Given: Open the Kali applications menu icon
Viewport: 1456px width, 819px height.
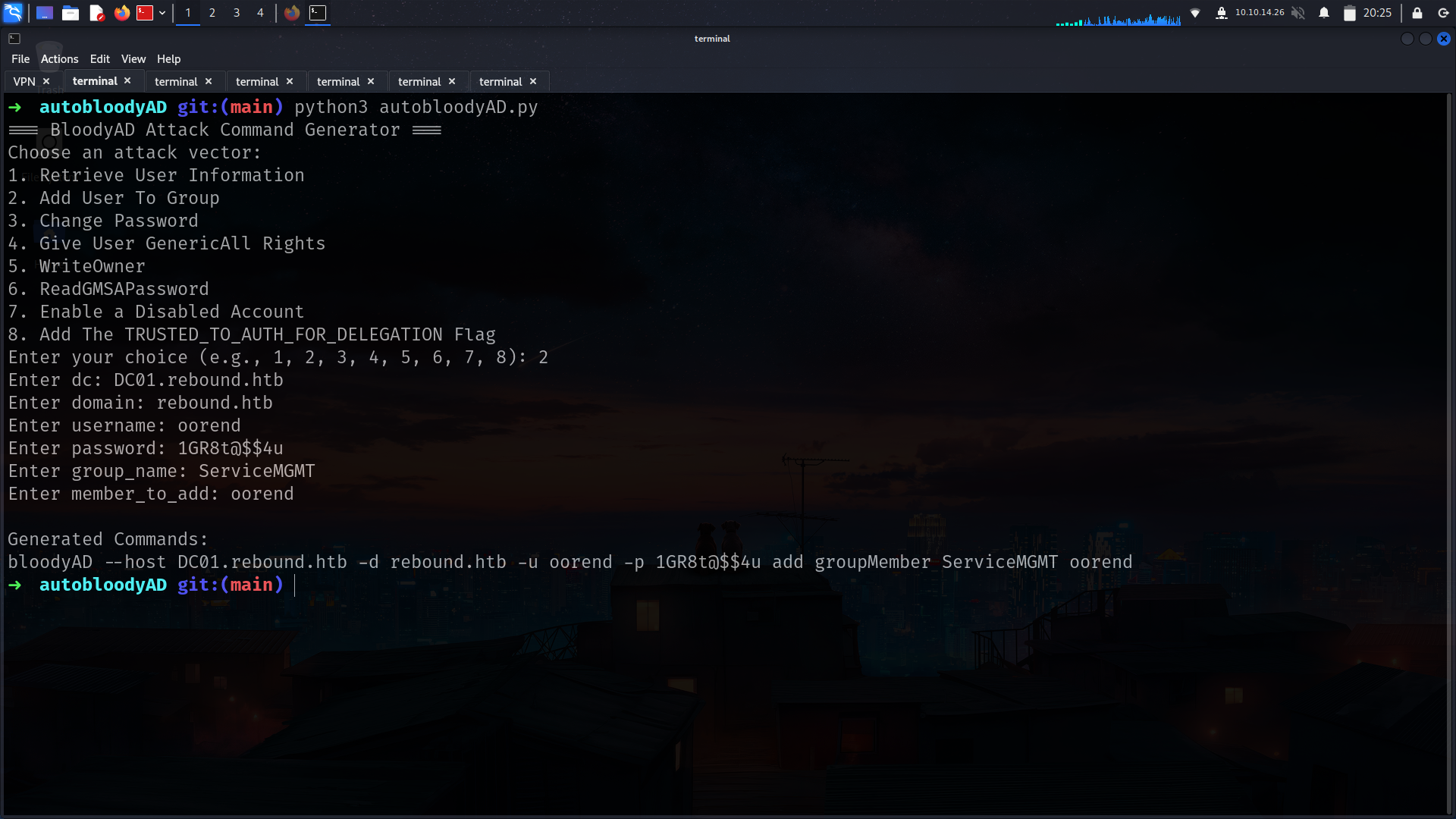Looking at the screenshot, I should [13, 13].
